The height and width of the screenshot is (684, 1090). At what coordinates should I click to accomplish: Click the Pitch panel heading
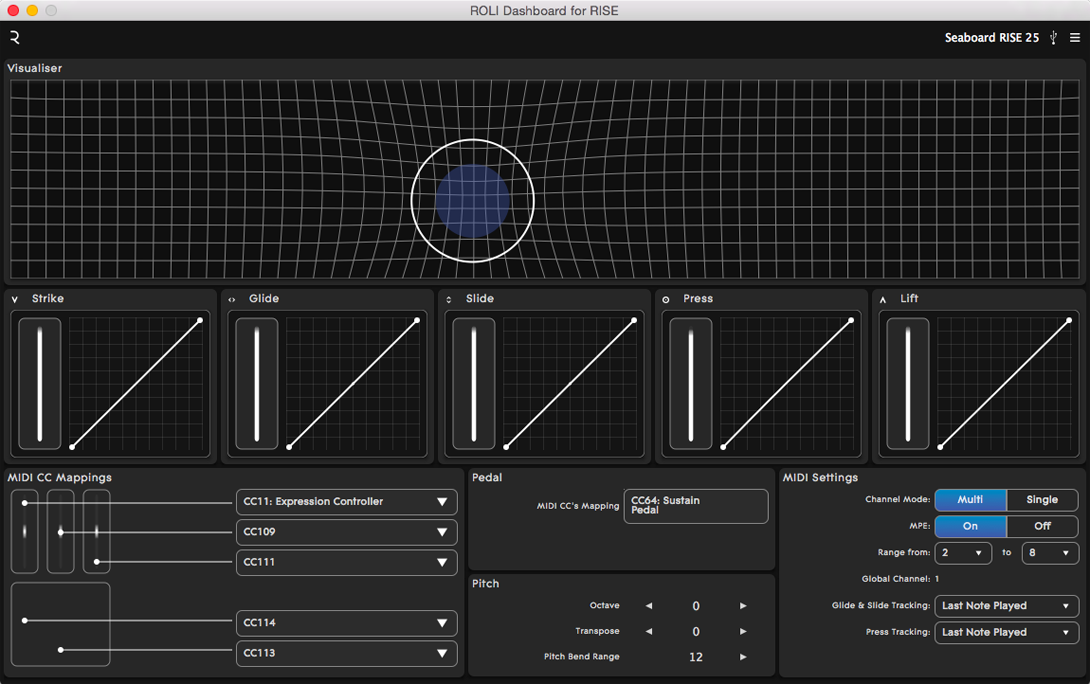tap(485, 584)
